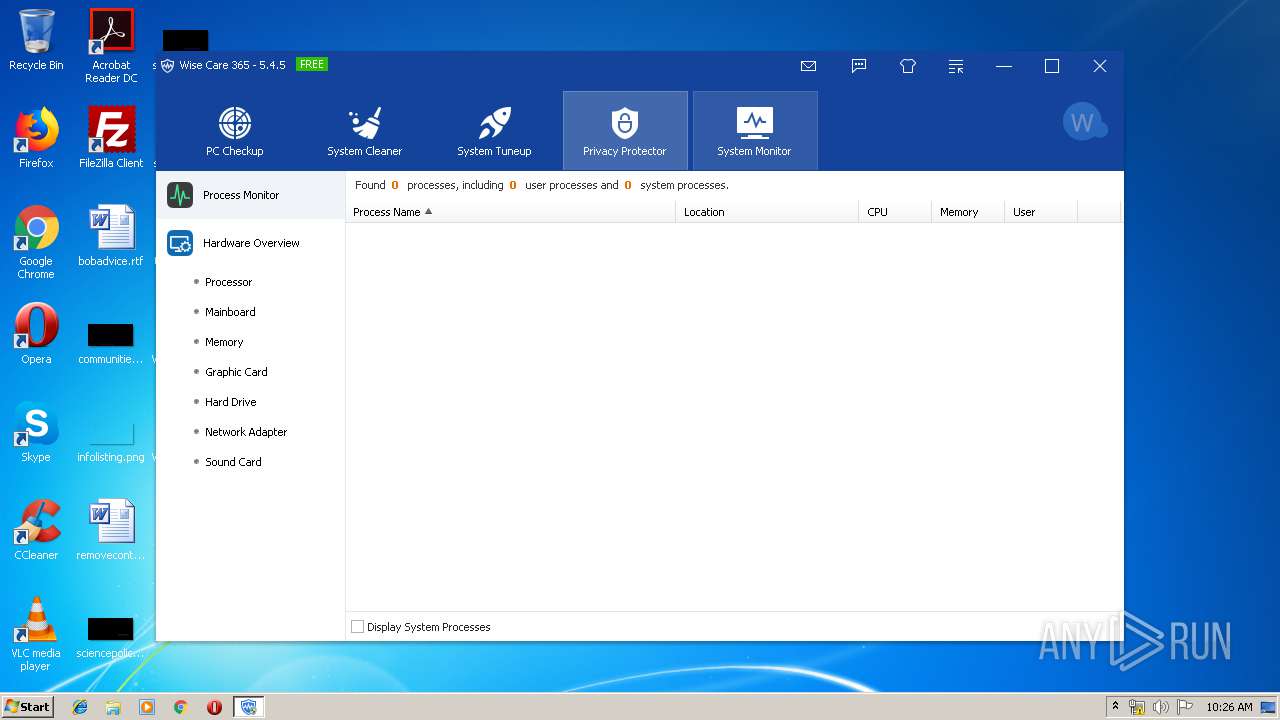Viewport: 1280px width, 720px height.
Task: Show hidden tray icons arrow
Action: [x=1115, y=706]
